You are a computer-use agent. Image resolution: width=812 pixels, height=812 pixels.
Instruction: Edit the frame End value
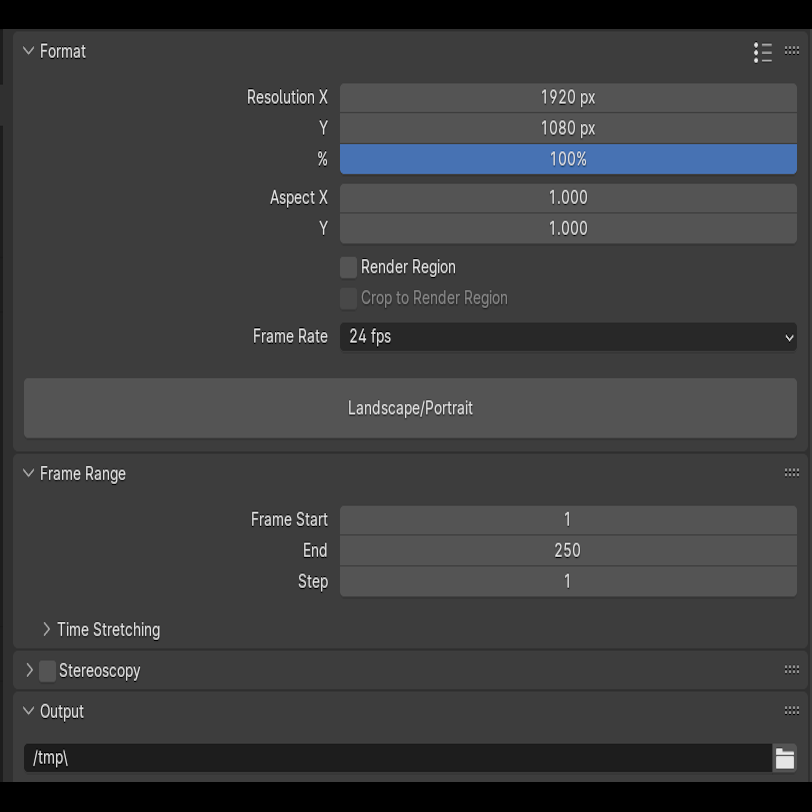568,550
